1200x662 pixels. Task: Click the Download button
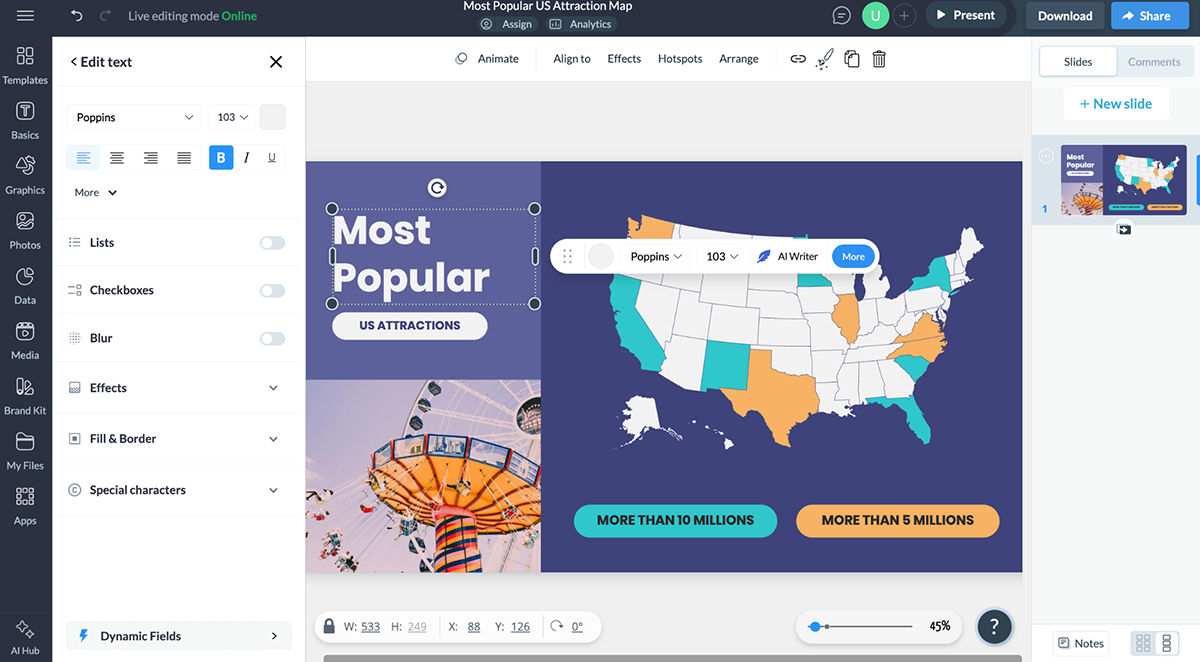tap(1065, 16)
